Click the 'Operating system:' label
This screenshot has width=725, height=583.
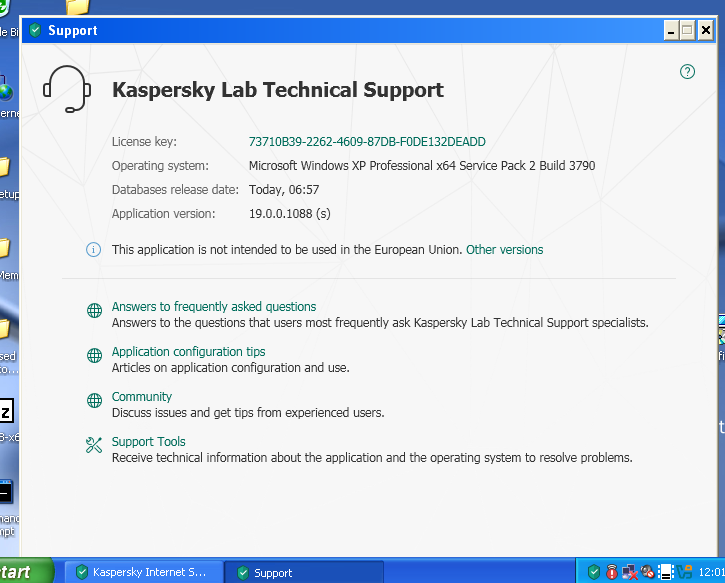tap(160, 166)
